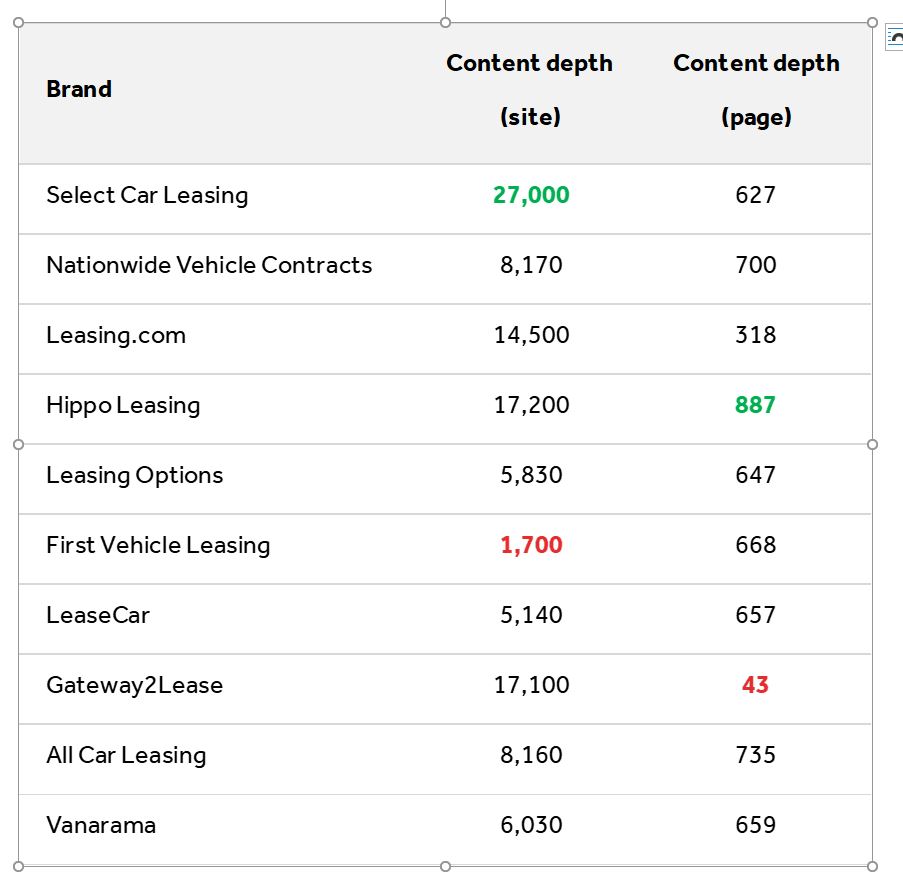Click the bottom-right corner resize handle
Viewport: 903px width, 891px height.
pos(872,866)
